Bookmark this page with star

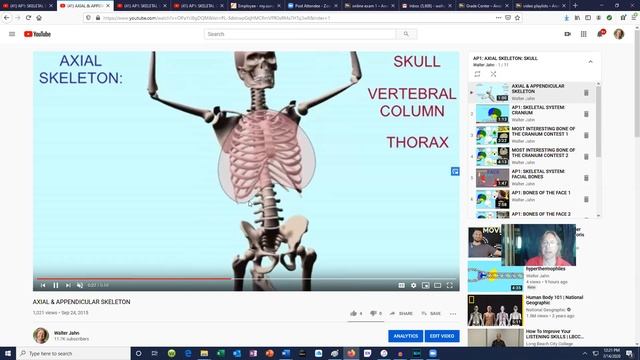[x=517, y=18]
